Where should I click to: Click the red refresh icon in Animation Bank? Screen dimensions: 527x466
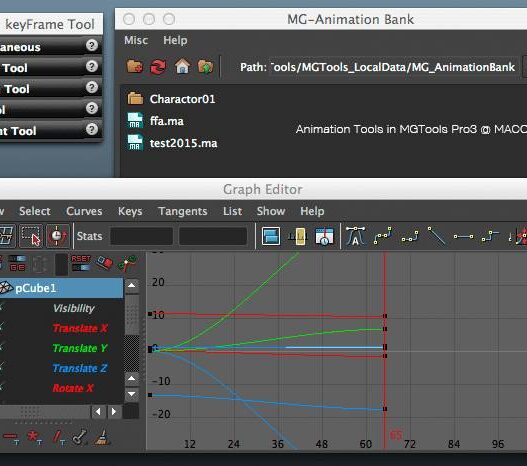click(x=158, y=67)
